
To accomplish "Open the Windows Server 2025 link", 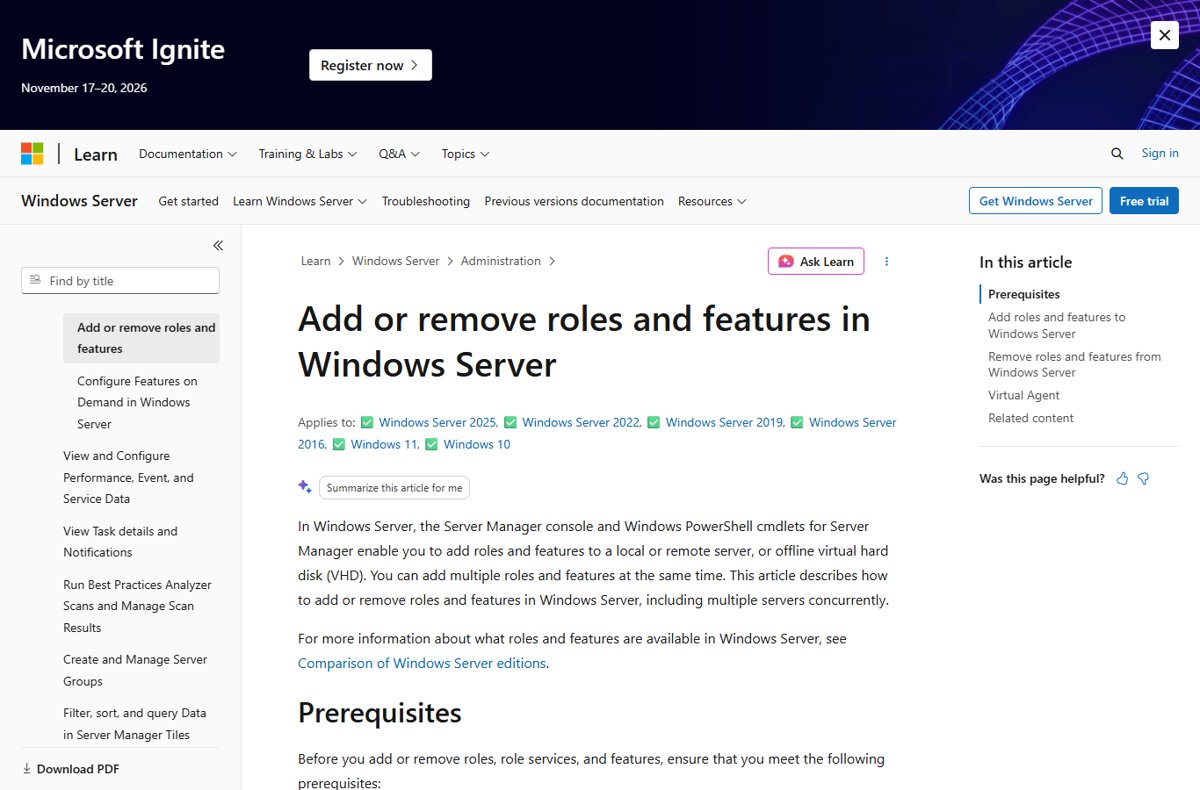I will tap(437, 422).
